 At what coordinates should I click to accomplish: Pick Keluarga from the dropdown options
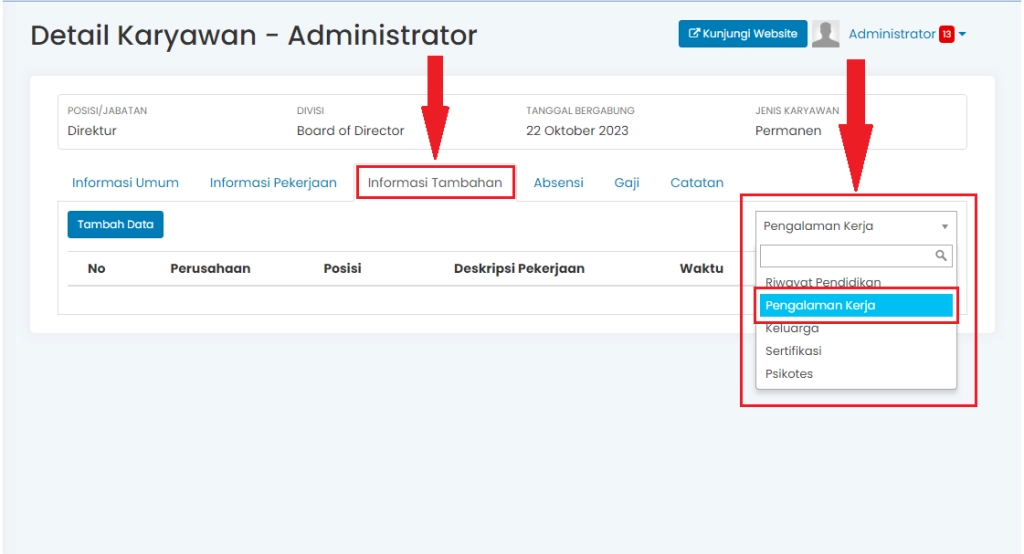pyautogui.click(x=792, y=328)
